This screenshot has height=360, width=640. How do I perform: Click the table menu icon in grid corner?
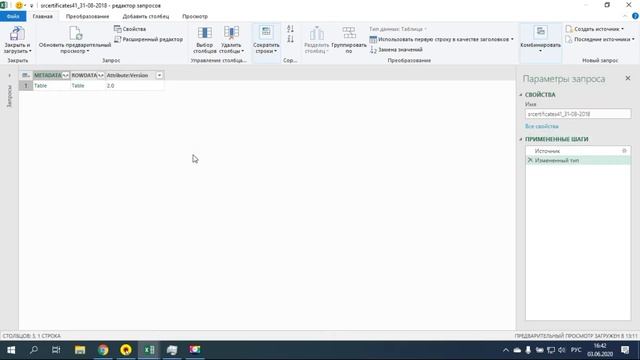26,75
